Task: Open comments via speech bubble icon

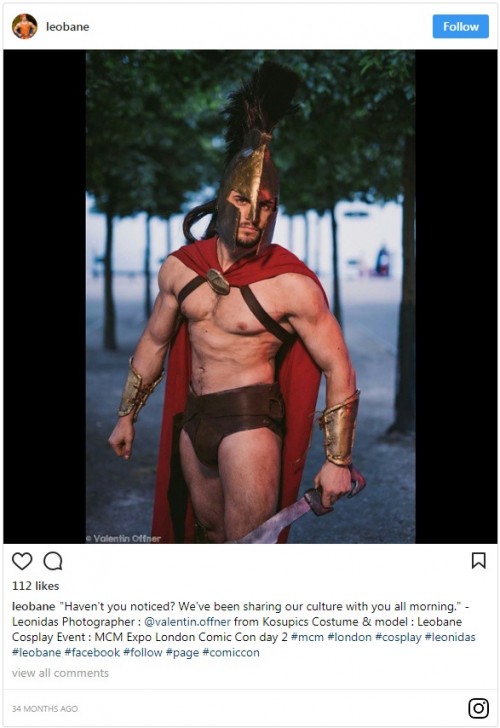Action: (x=53, y=561)
